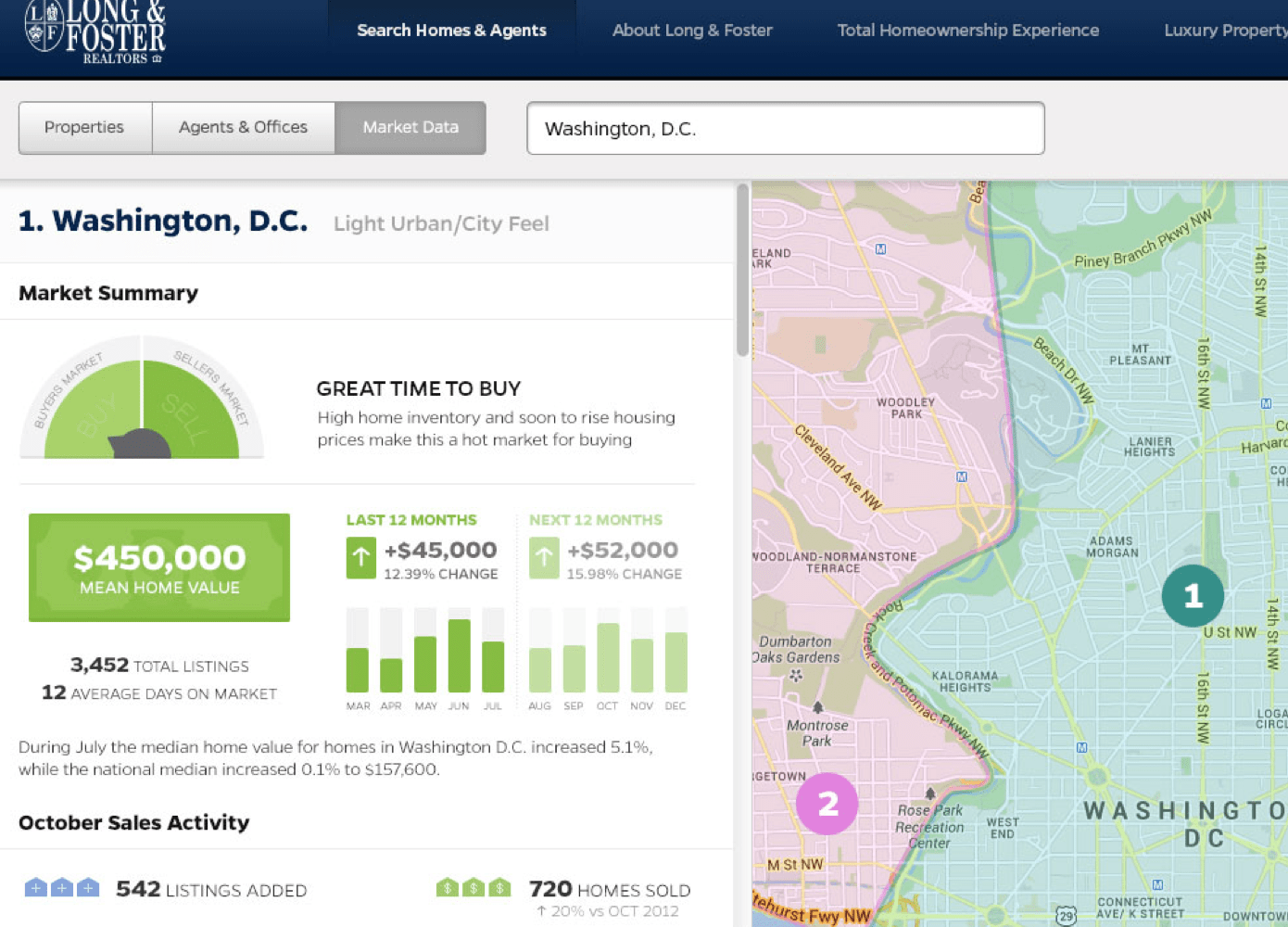
Task: Click the Last 12 Months up-arrow icon
Action: (x=360, y=558)
